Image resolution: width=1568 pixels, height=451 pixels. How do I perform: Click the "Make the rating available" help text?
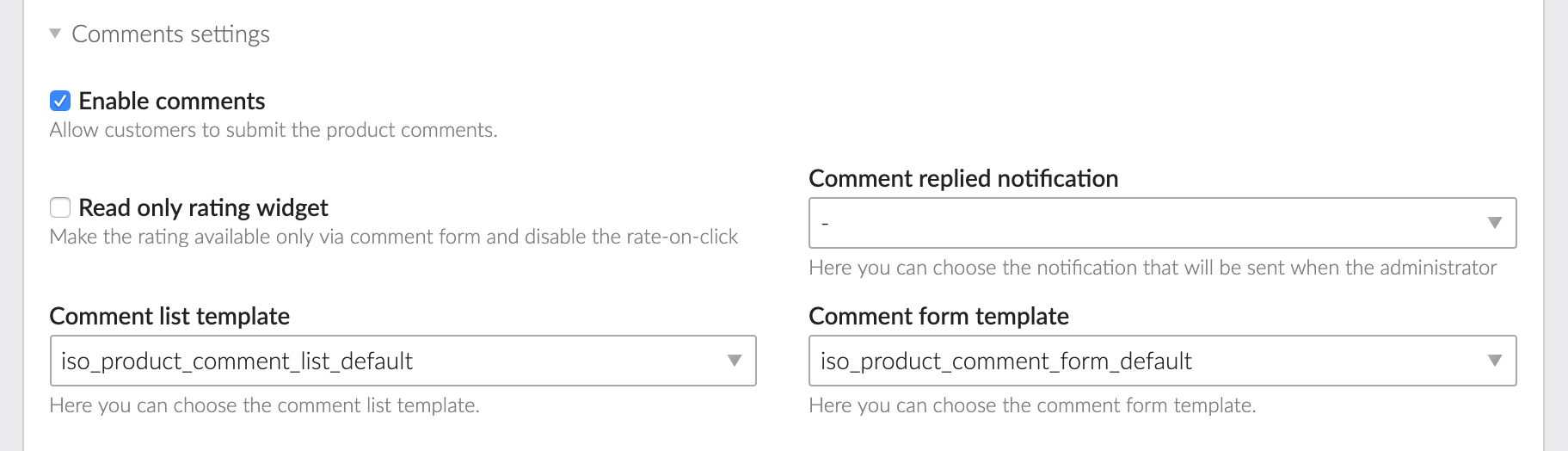click(x=394, y=237)
